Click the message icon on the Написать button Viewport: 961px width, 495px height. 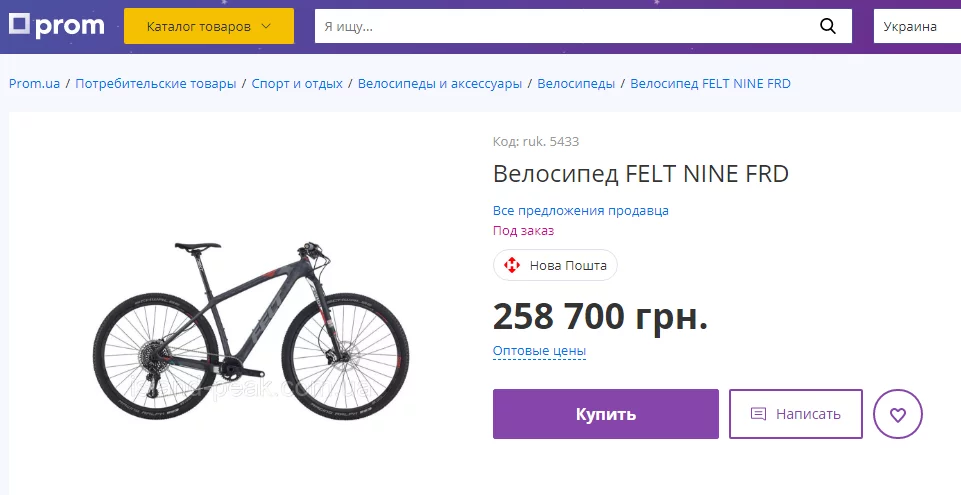[758, 414]
